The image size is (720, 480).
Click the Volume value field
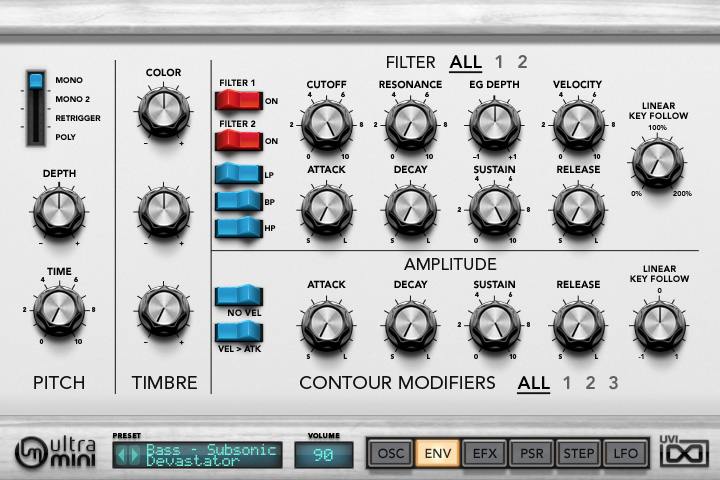324,455
